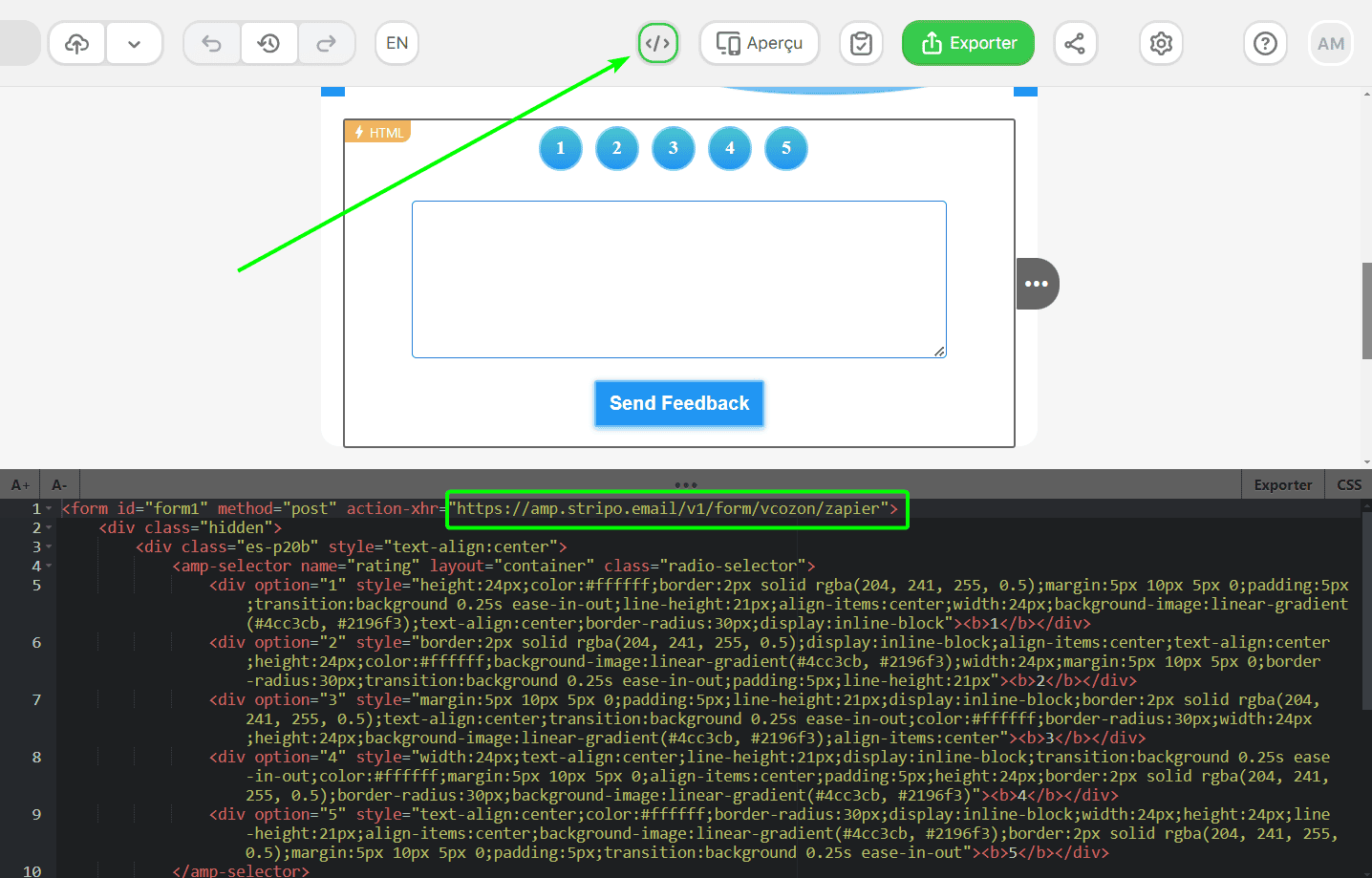Open the EN language selector

click(397, 43)
